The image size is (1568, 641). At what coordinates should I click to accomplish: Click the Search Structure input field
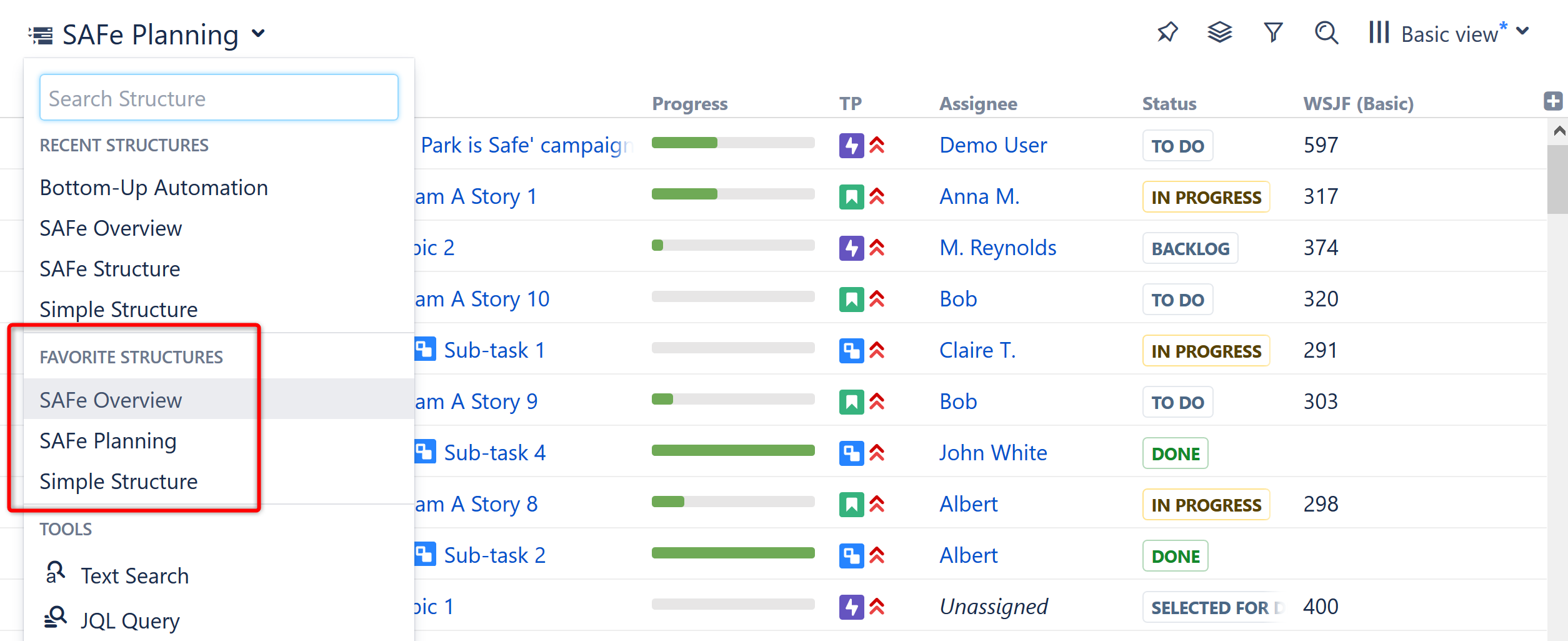(x=219, y=98)
